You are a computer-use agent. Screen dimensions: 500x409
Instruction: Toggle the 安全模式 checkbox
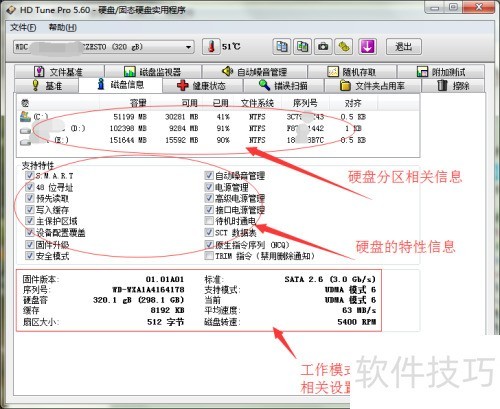tap(30, 256)
